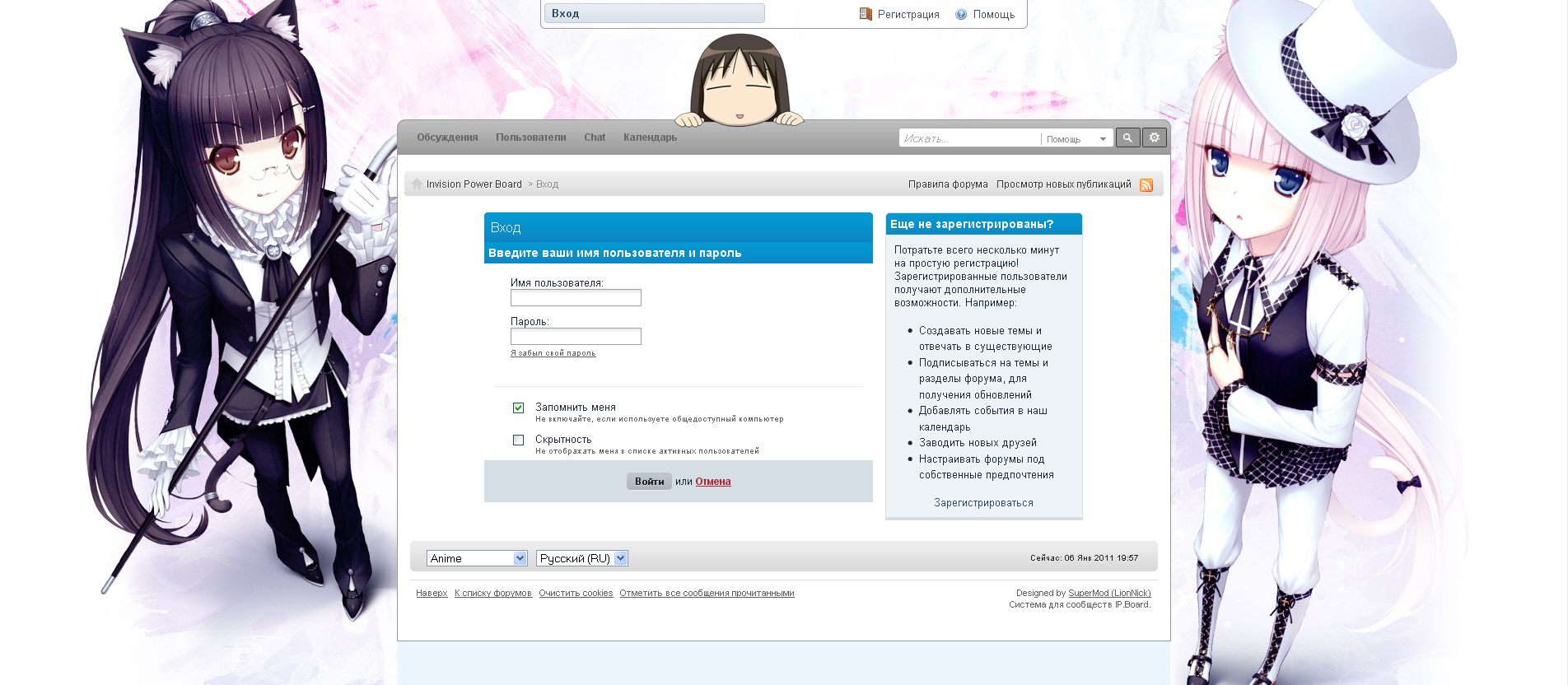Enable the "Скрытность" checkbox
The height and width of the screenshot is (685, 1568).
point(519,440)
